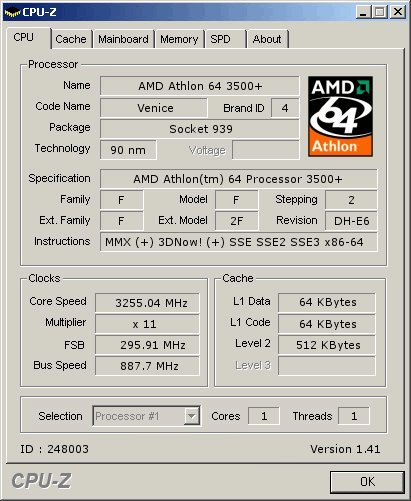411x501 pixels.
Task: Click the AMD Athlon 64 logo image
Action: pos(340,116)
